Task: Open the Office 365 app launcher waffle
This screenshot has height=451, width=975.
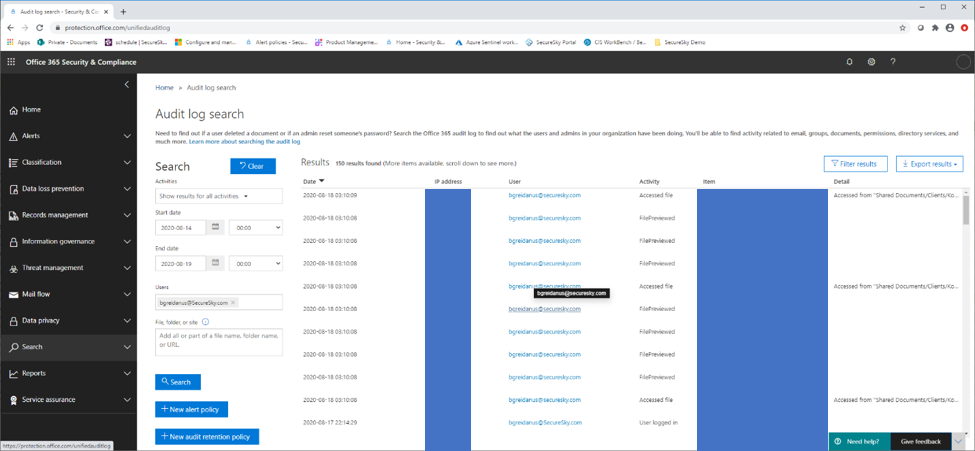Action: point(11,62)
